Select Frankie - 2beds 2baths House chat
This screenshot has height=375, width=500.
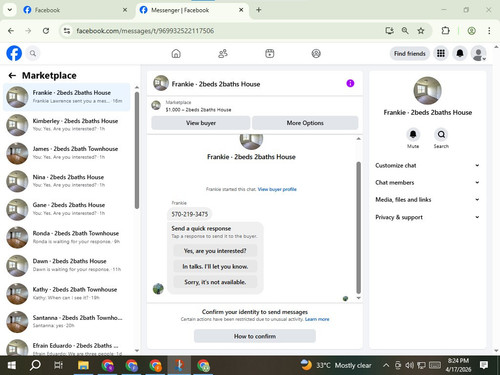click(x=67, y=97)
